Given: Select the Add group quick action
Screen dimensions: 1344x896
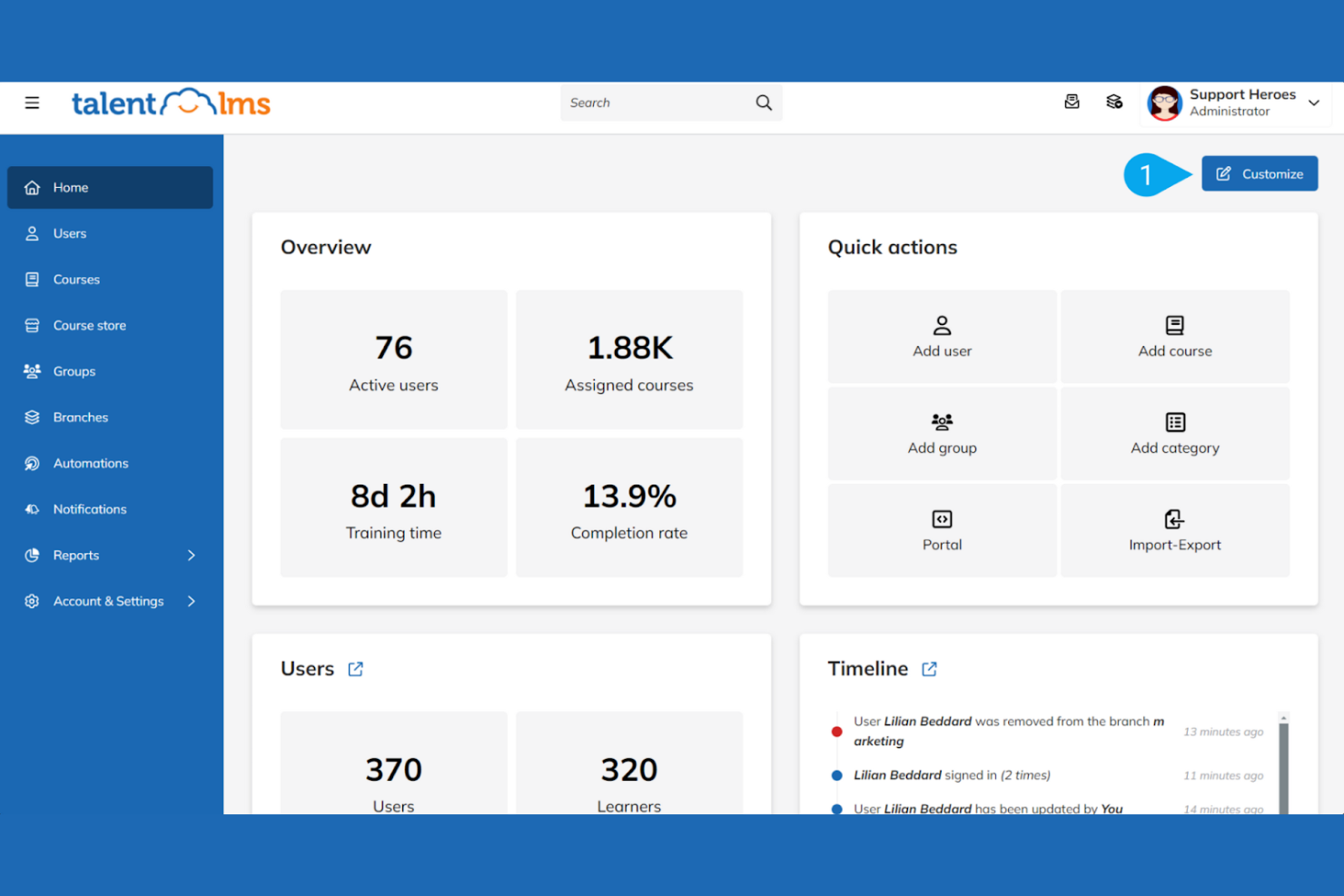Looking at the screenshot, I should tap(942, 421).
